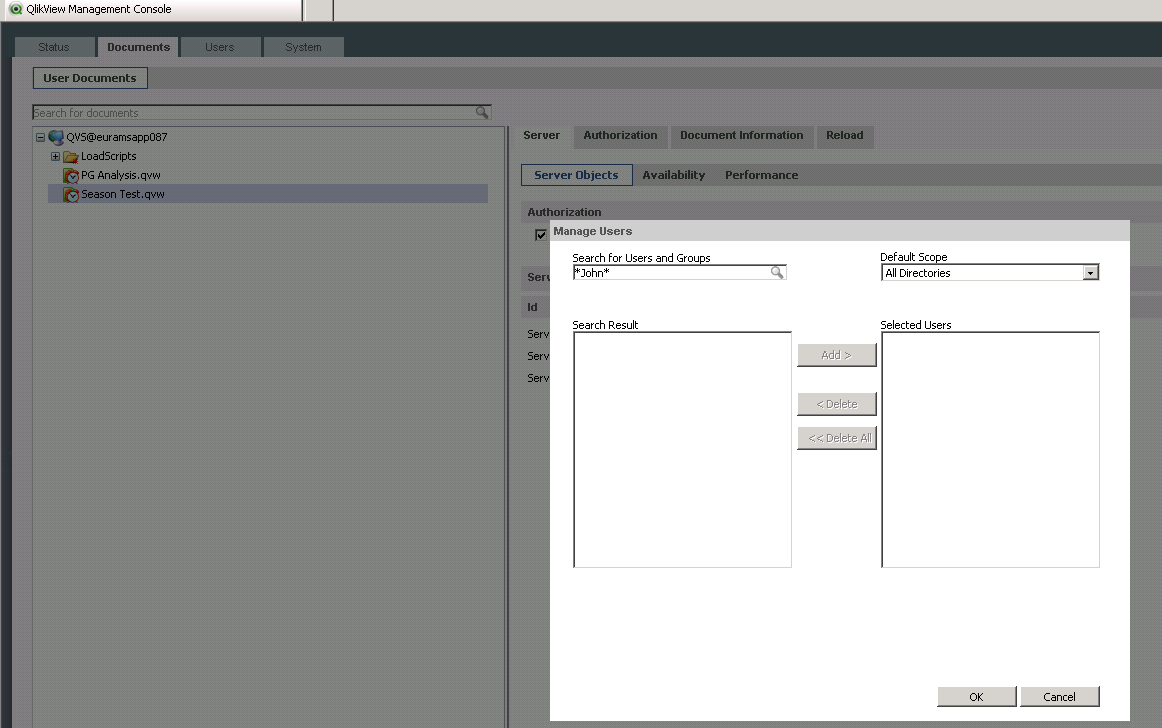Click the PG Analysis.qvw document icon
This screenshot has height=728, width=1162.
(x=71, y=176)
